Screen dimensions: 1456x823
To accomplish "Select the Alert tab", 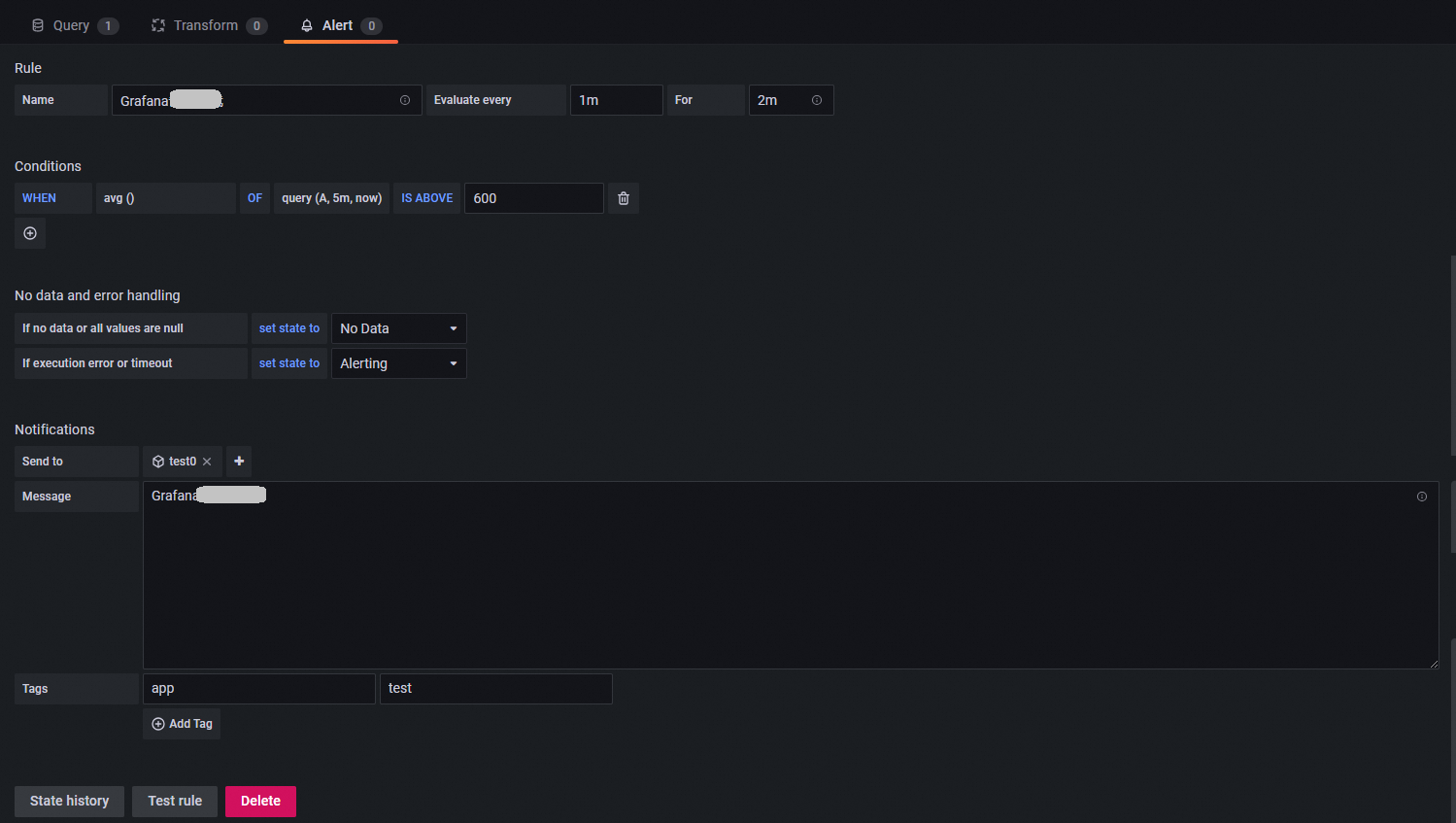I will pyautogui.click(x=341, y=25).
